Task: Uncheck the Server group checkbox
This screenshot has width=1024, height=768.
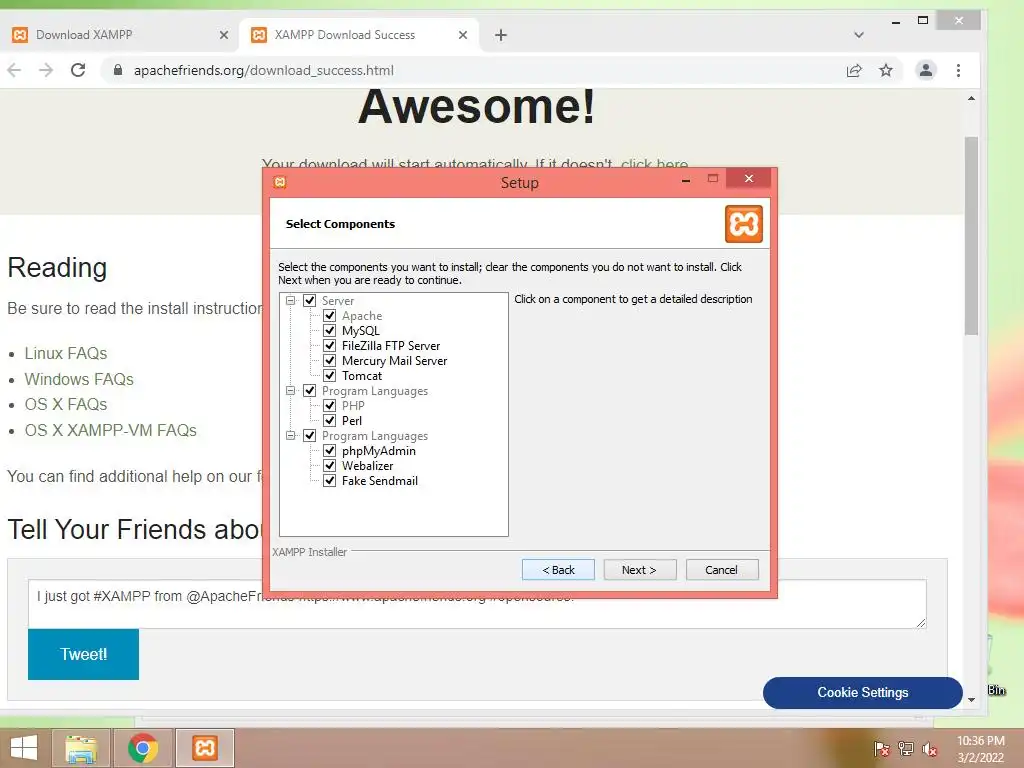Action: pos(310,300)
